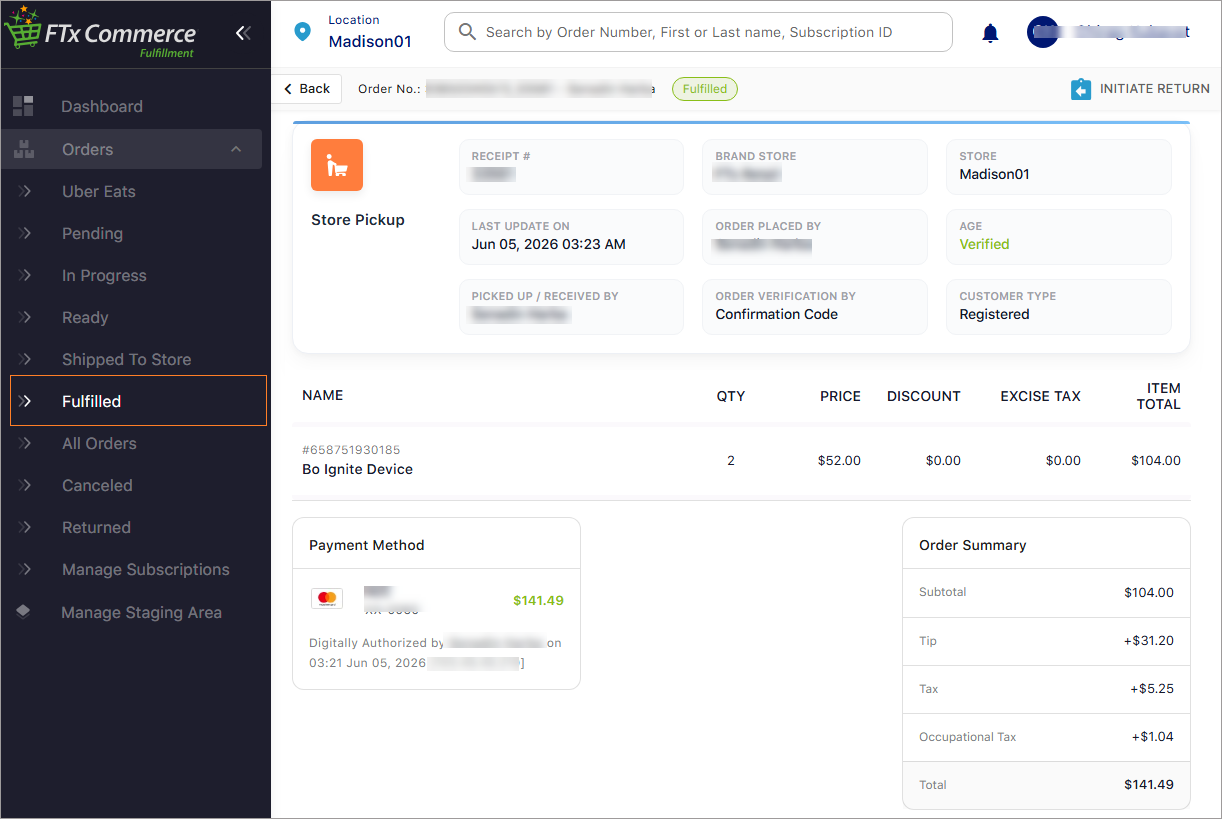Click the chevron icon beside Pending
The height and width of the screenshot is (819, 1222).
(x=26, y=233)
